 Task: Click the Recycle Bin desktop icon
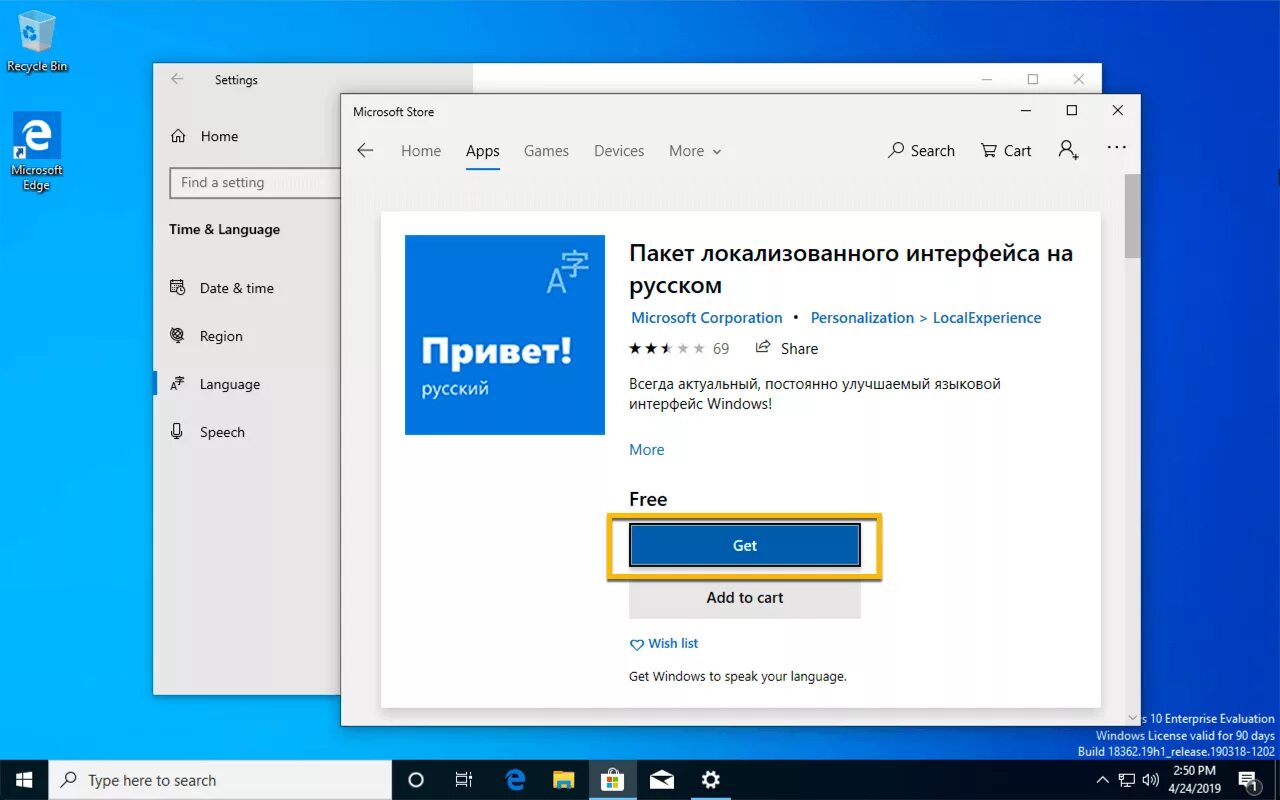tap(37, 42)
